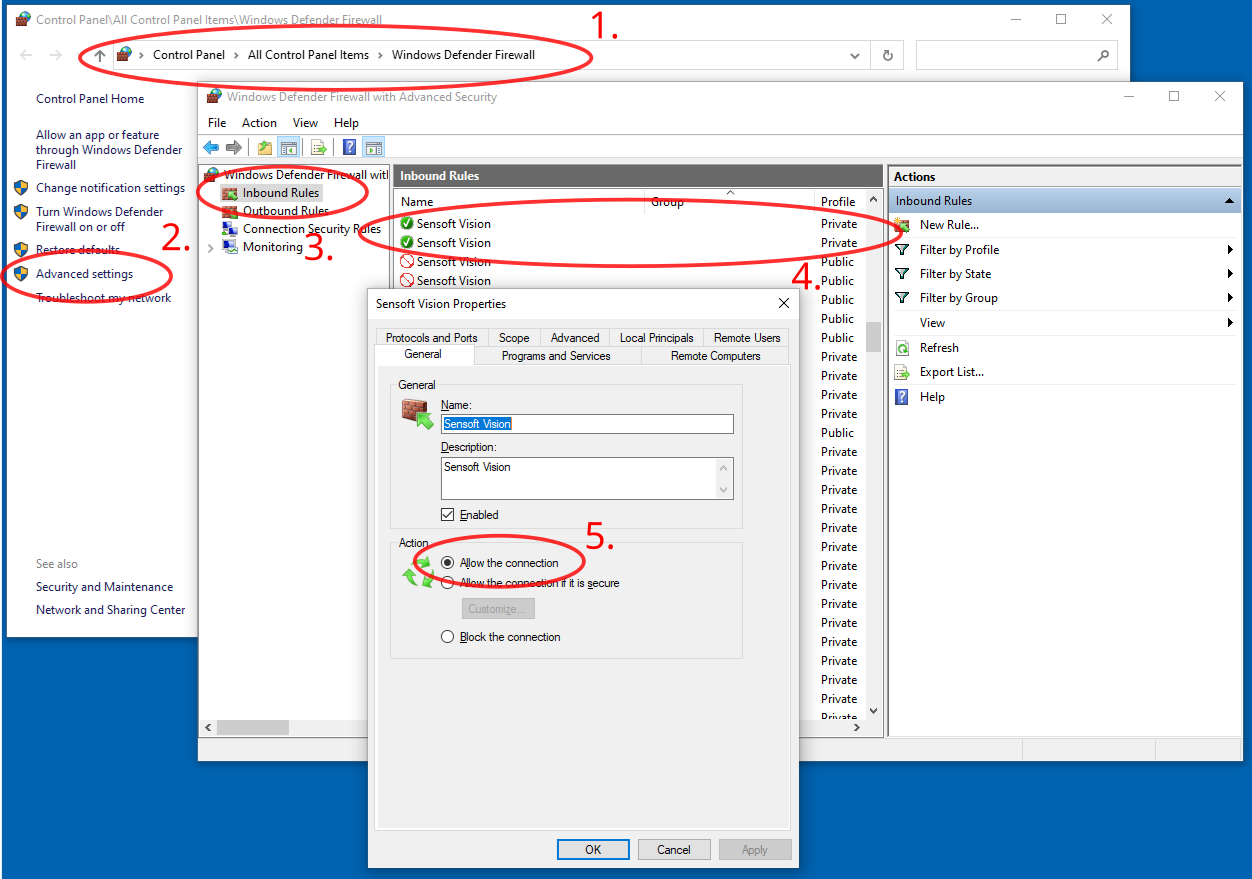This screenshot has height=879, width=1252.
Task: Click Allow an app or feature through the firewall
Action: pos(109,150)
